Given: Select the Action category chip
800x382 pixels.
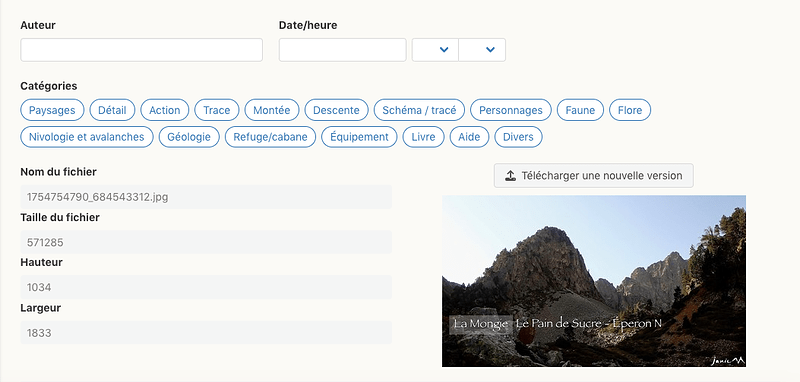Looking at the screenshot, I should 165,110.
